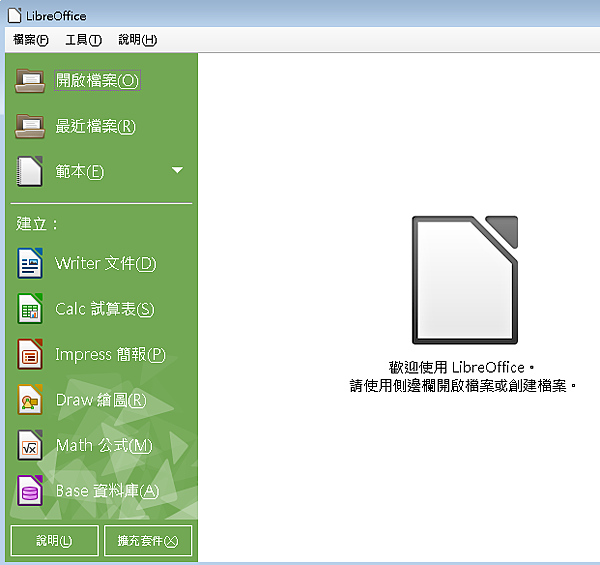Click the LibreOffice window title text
The height and width of the screenshot is (565, 600).
tap(56, 16)
